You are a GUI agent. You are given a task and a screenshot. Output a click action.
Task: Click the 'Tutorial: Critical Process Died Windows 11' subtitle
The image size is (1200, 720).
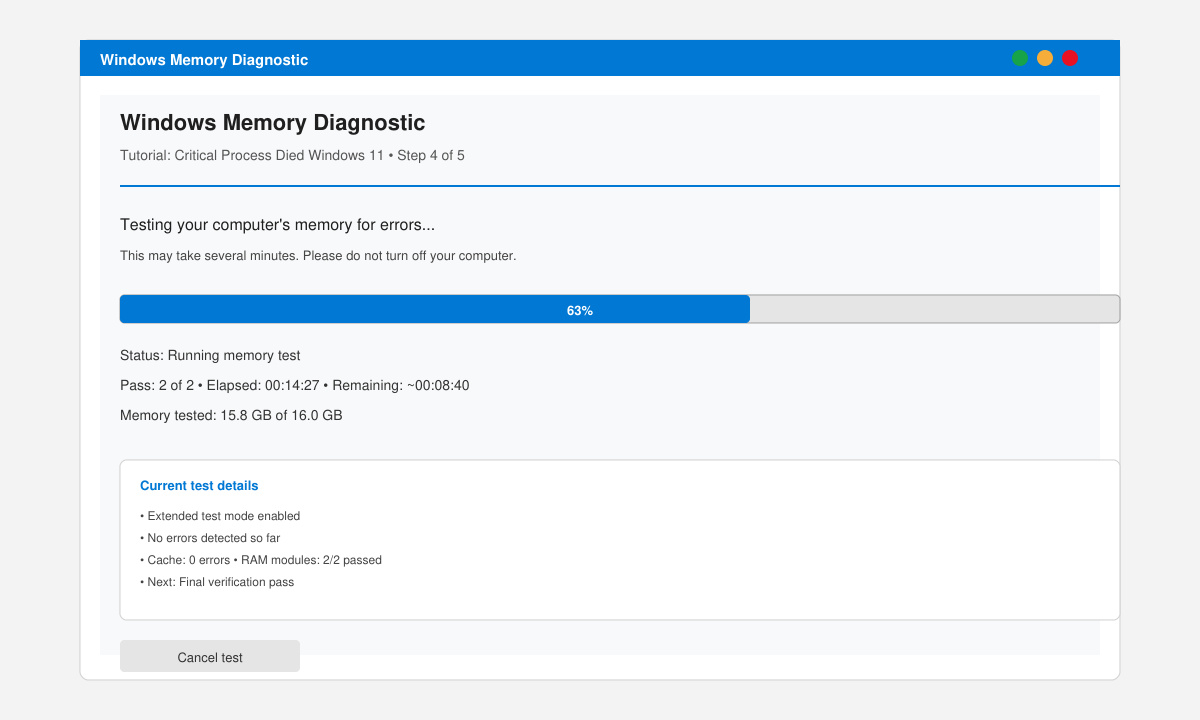[x=292, y=156]
